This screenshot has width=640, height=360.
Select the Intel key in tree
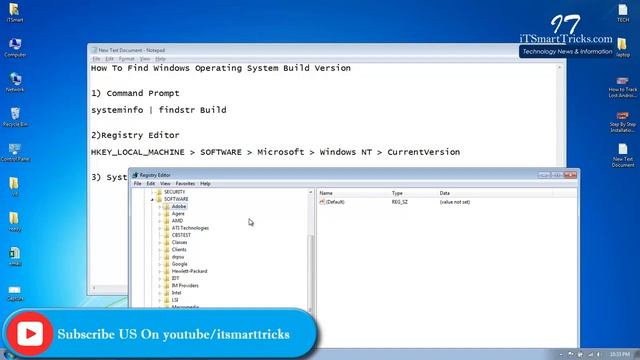(176, 293)
